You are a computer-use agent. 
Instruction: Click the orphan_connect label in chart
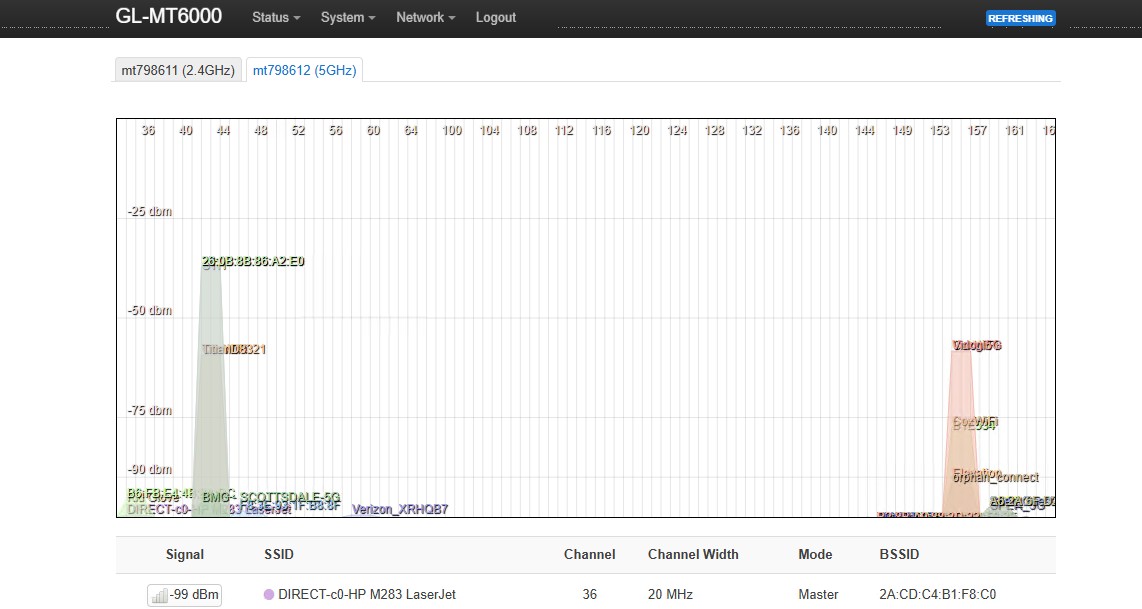point(996,478)
